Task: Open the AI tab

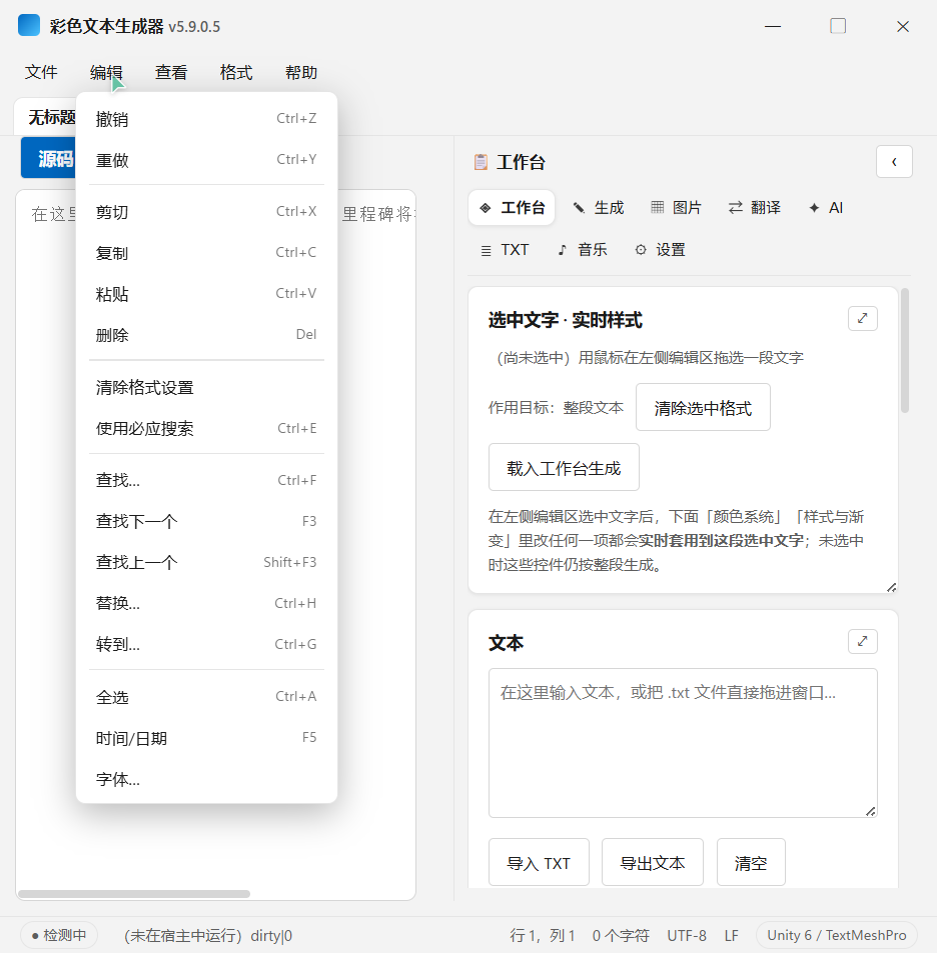Action: 826,208
